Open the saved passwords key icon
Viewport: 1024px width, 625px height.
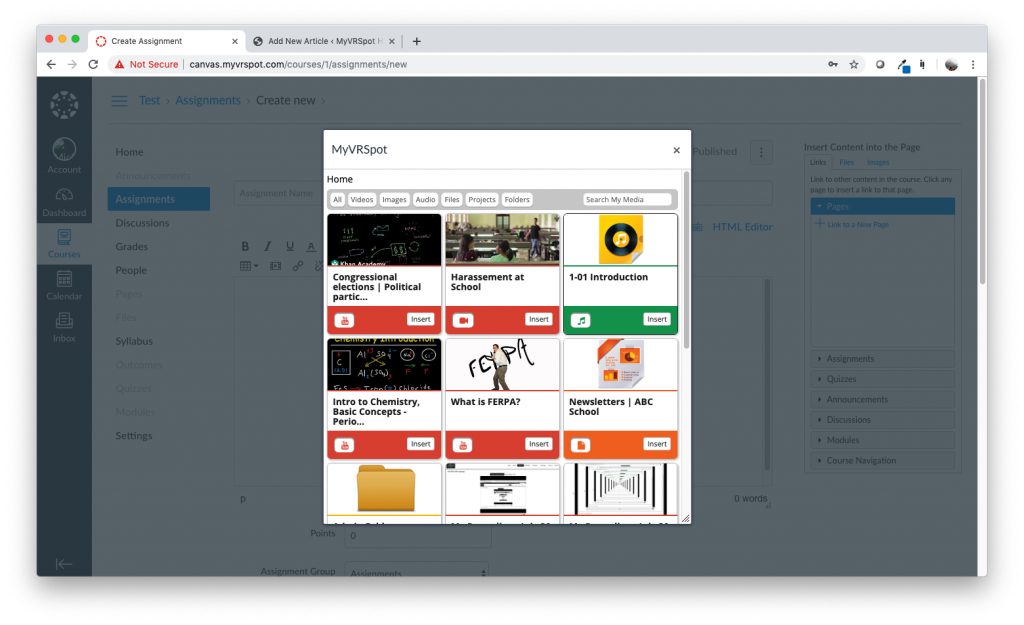(833, 64)
